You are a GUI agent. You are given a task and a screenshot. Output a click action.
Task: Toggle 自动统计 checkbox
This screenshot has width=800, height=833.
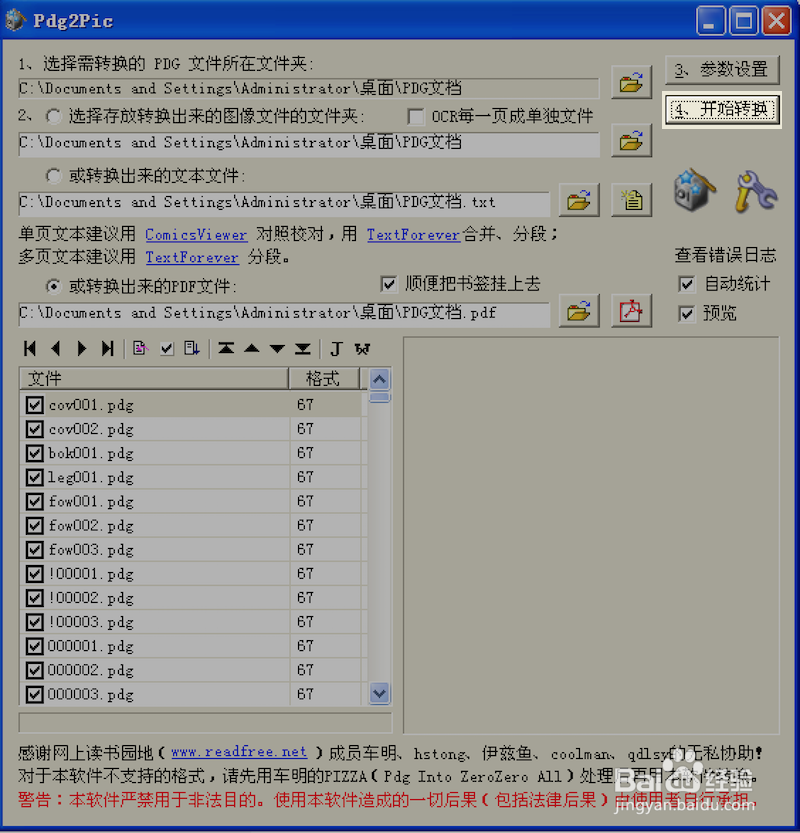click(686, 284)
